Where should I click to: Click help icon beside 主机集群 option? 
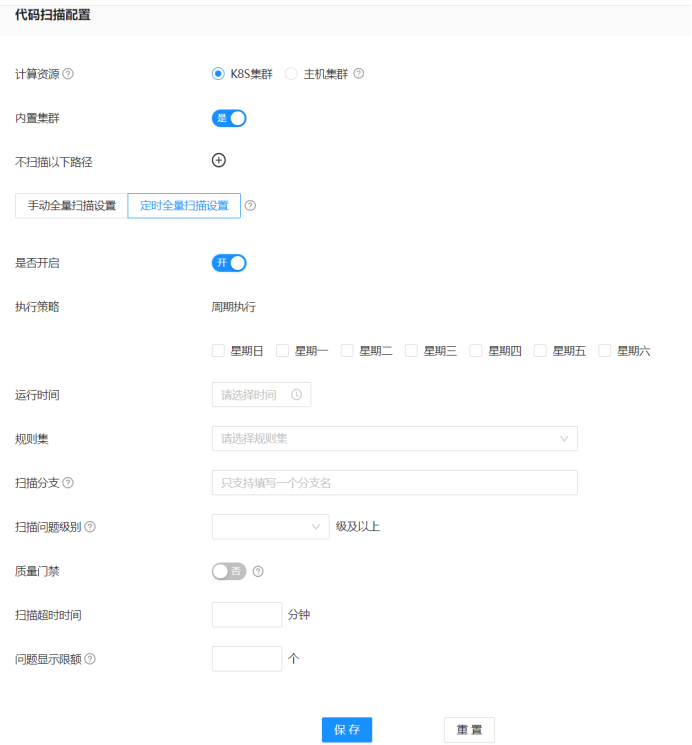359,74
